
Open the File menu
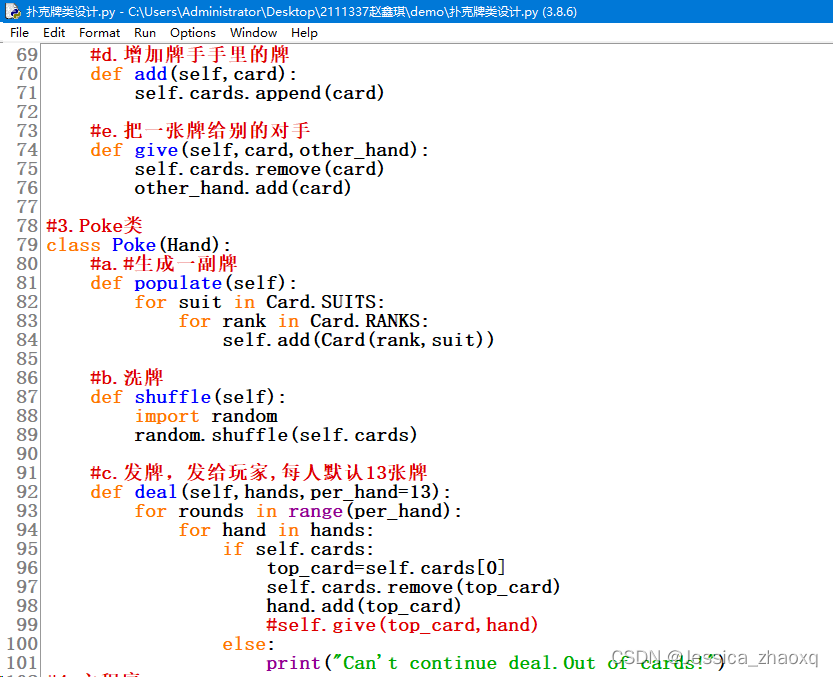click(x=19, y=32)
